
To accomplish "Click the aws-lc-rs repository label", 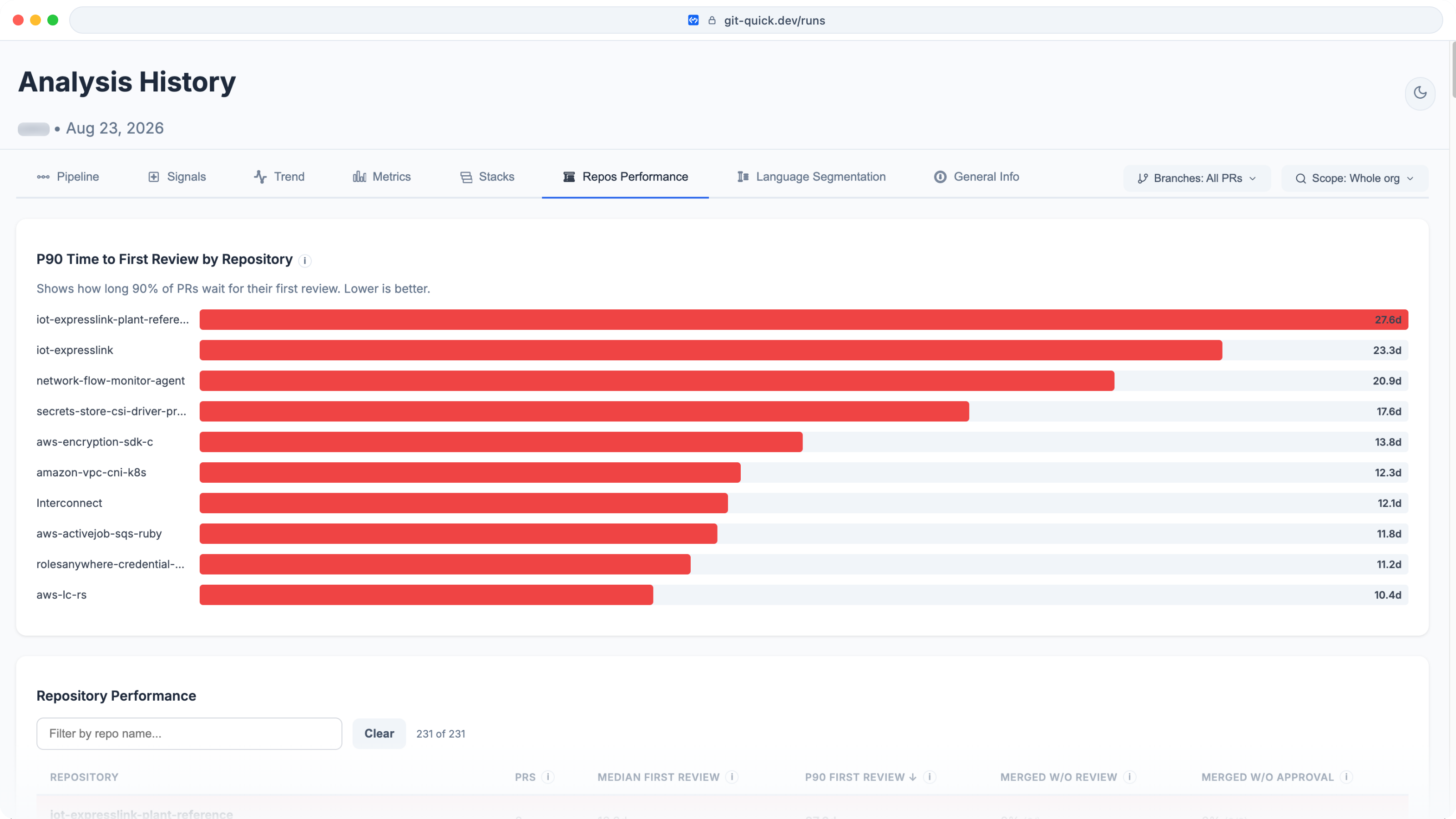I will (x=61, y=594).
